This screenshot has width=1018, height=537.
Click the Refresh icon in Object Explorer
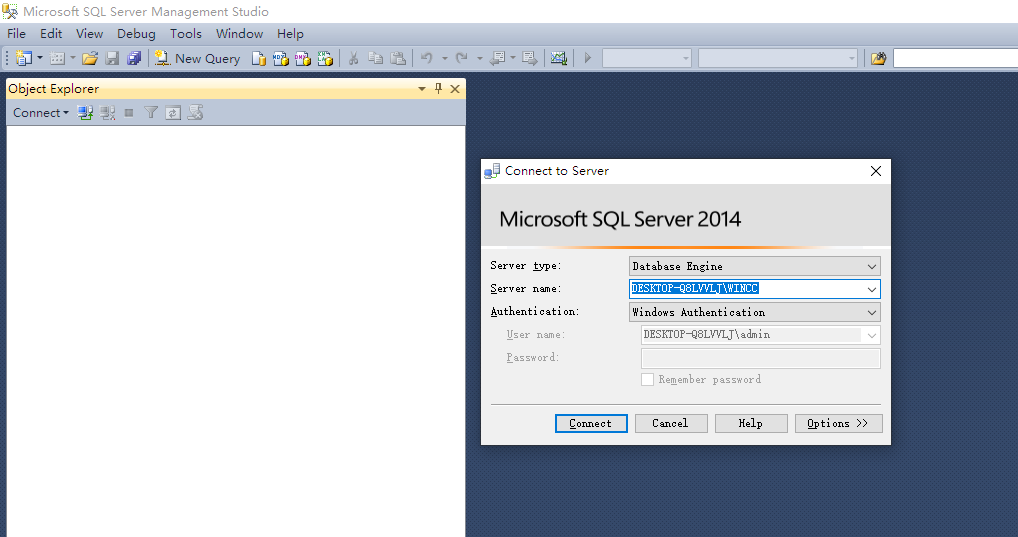click(173, 113)
